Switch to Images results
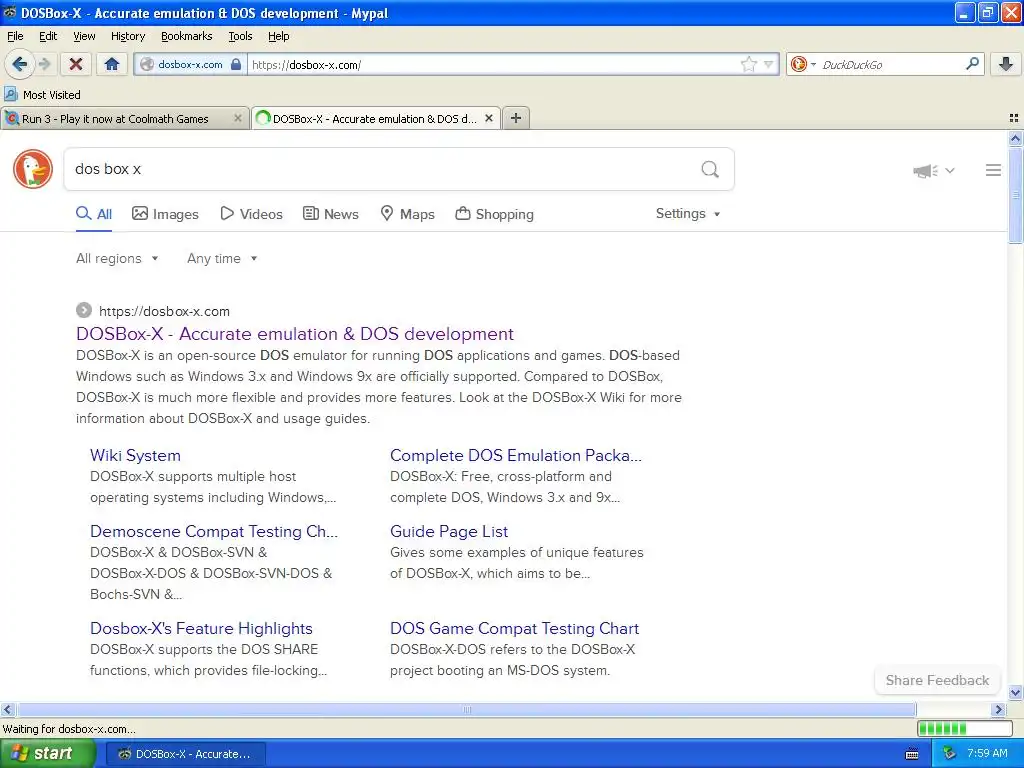Image resolution: width=1024 pixels, height=768 pixels. [165, 214]
